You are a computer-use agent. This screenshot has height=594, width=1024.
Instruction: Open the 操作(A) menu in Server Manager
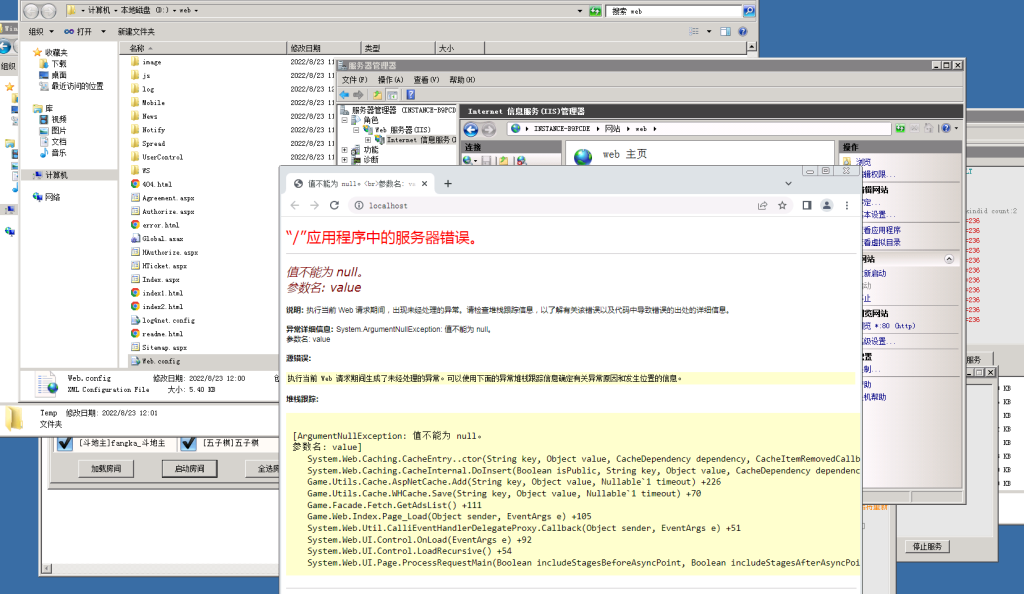390,80
